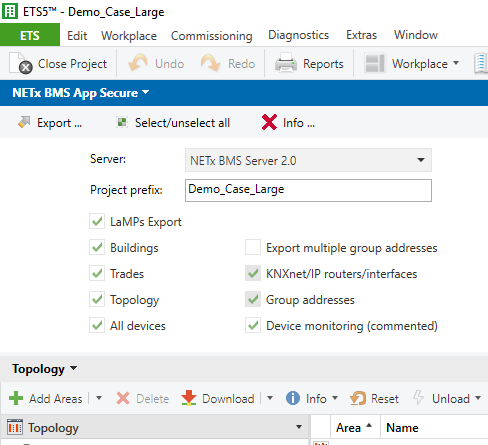The height and width of the screenshot is (445, 488).
Task: Uncheck the LaMPs Export checkbox
Action: pyautogui.click(x=97, y=221)
